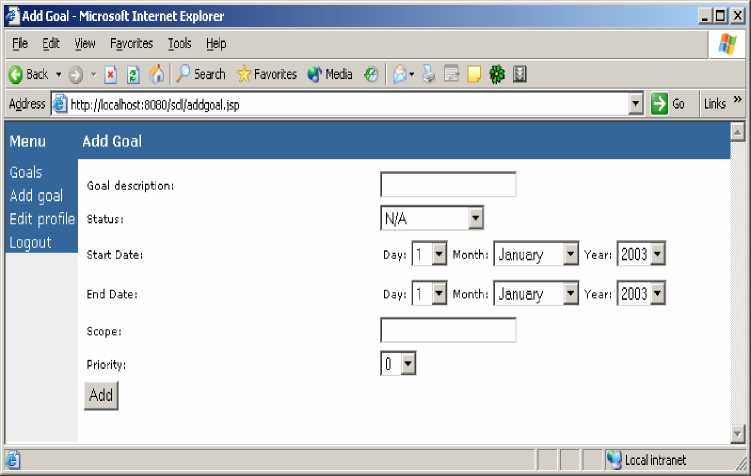
Task: Click the Add button
Action: (101, 396)
